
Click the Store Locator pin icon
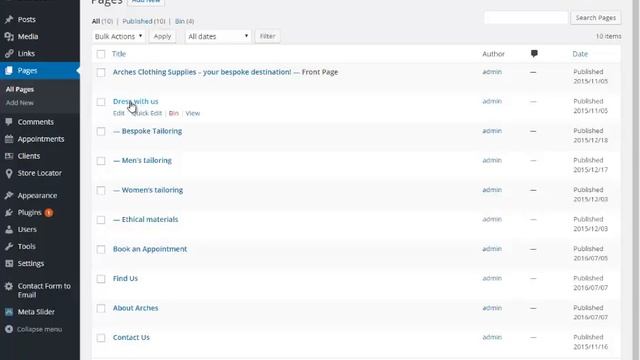pyautogui.click(x=9, y=173)
